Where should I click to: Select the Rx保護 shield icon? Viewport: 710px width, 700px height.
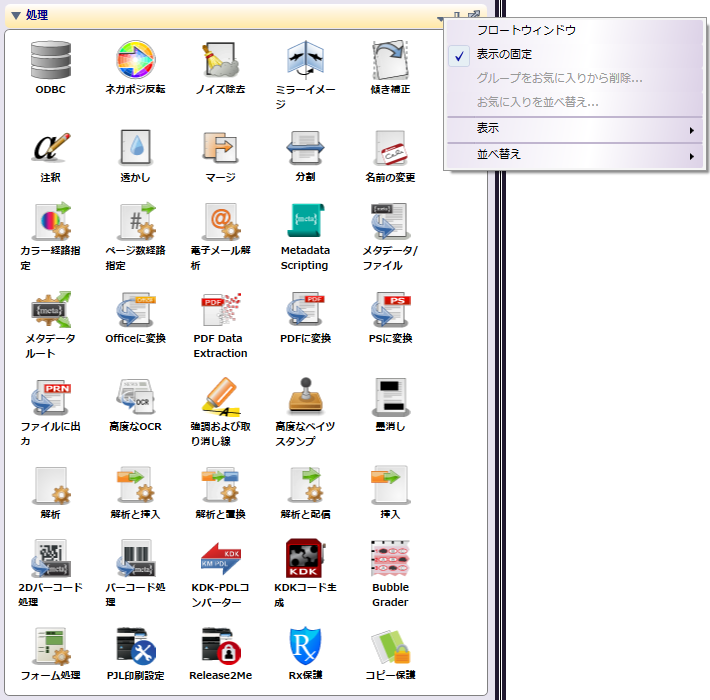tap(305, 647)
